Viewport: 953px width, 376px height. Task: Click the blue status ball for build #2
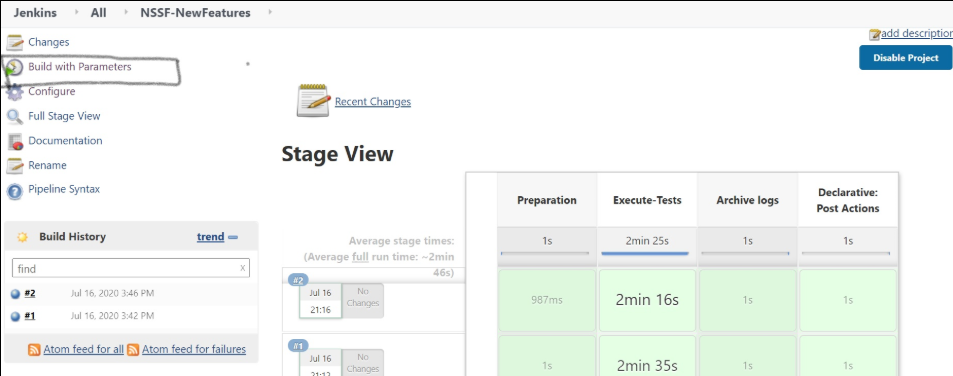(16, 294)
